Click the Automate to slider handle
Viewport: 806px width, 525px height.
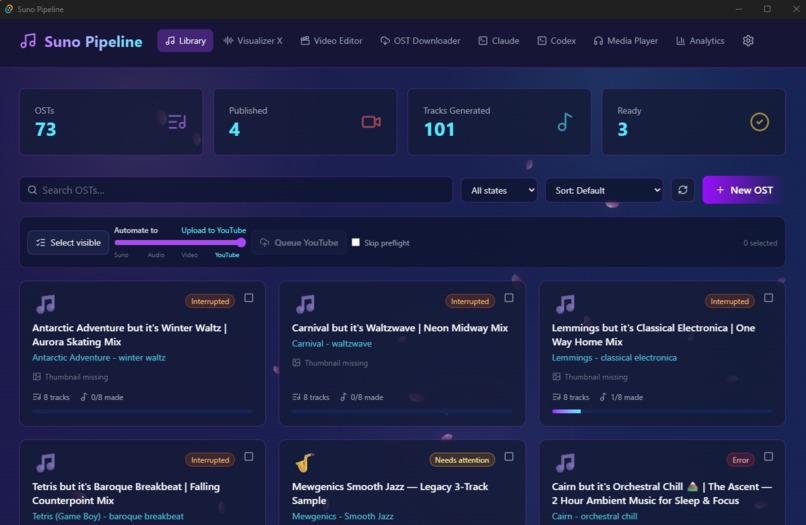(241, 243)
